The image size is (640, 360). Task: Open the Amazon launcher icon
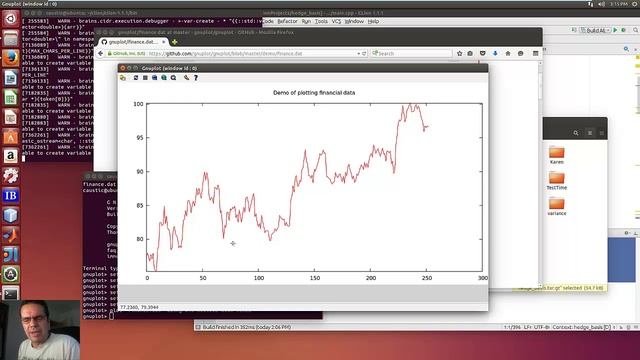click(11, 156)
